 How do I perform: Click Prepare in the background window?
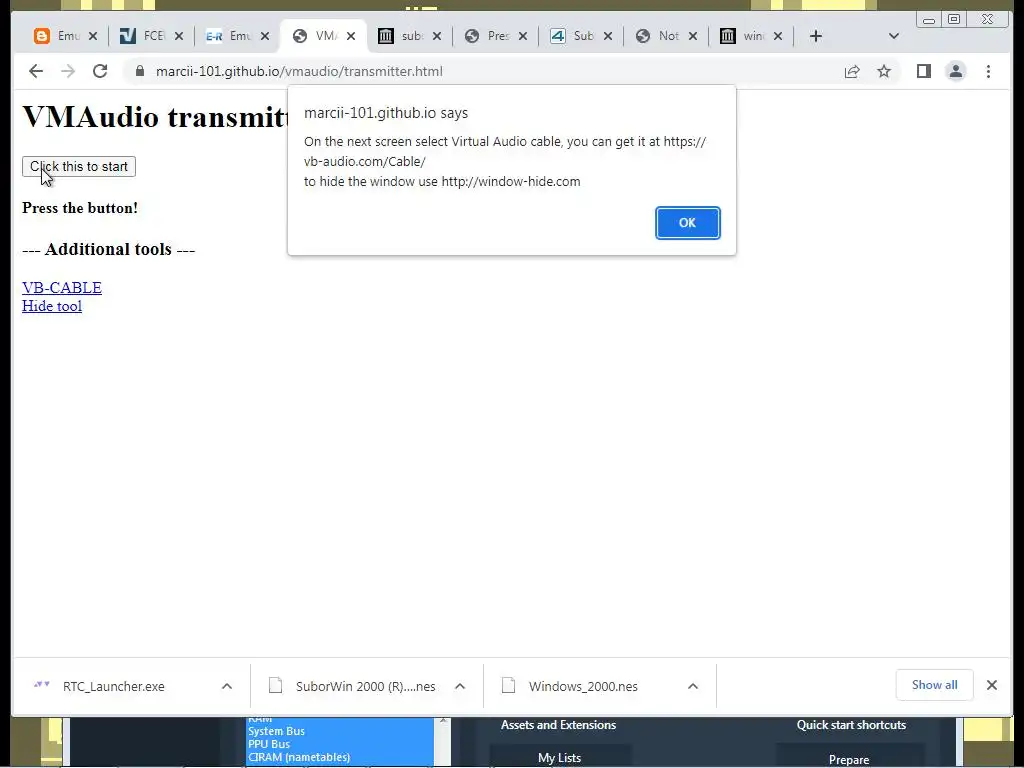pyautogui.click(x=849, y=760)
